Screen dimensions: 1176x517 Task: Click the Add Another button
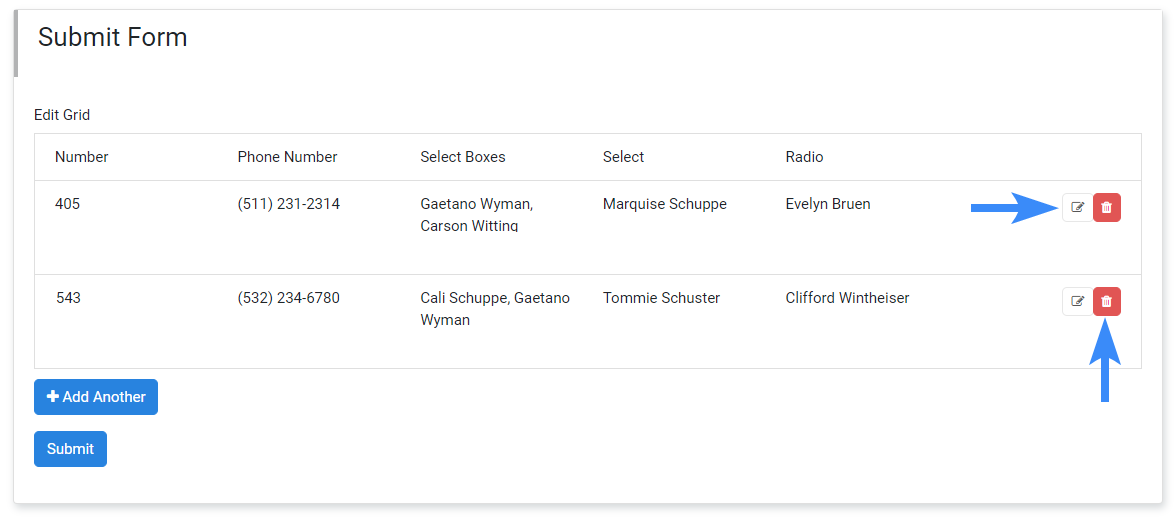pyautogui.click(x=96, y=397)
